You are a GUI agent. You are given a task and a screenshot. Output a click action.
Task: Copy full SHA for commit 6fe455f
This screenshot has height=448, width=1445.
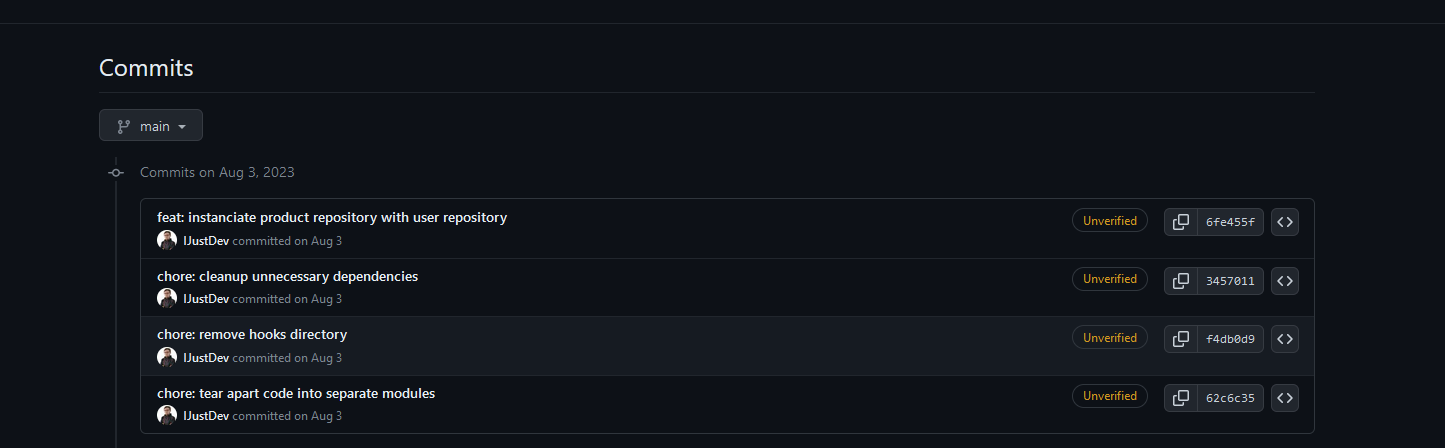[x=1180, y=222]
